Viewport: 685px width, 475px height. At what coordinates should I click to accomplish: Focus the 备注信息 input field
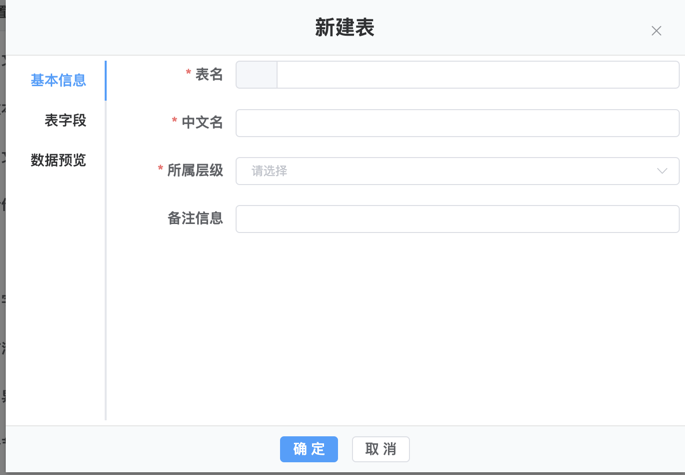click(457, 219)
